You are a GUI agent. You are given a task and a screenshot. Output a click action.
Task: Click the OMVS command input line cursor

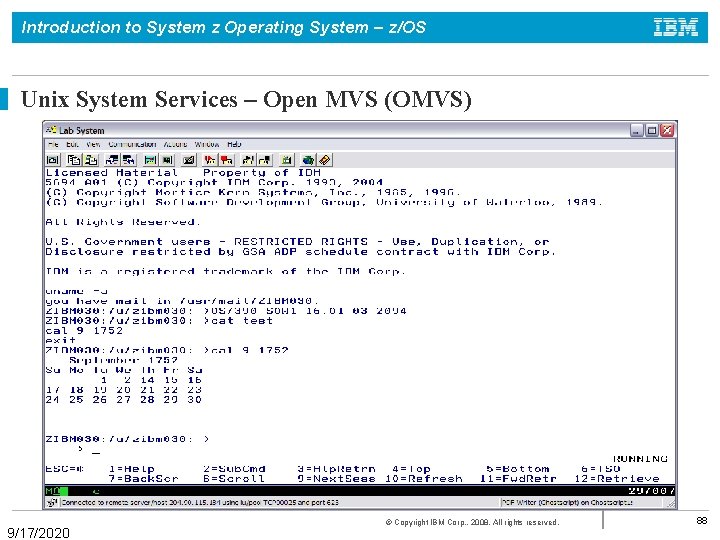click(x=96, y=452)
